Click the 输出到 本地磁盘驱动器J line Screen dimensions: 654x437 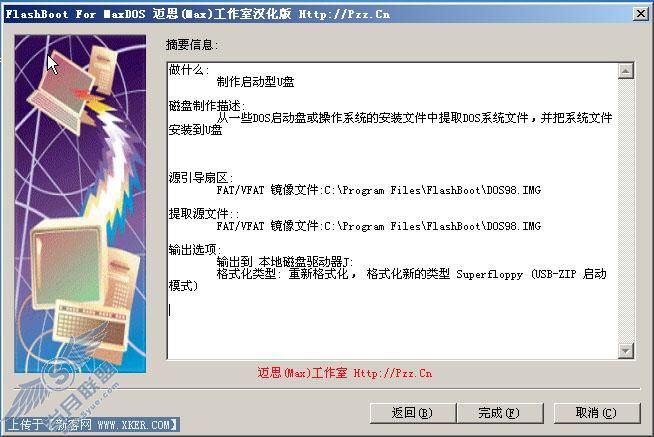coord(284,262)
